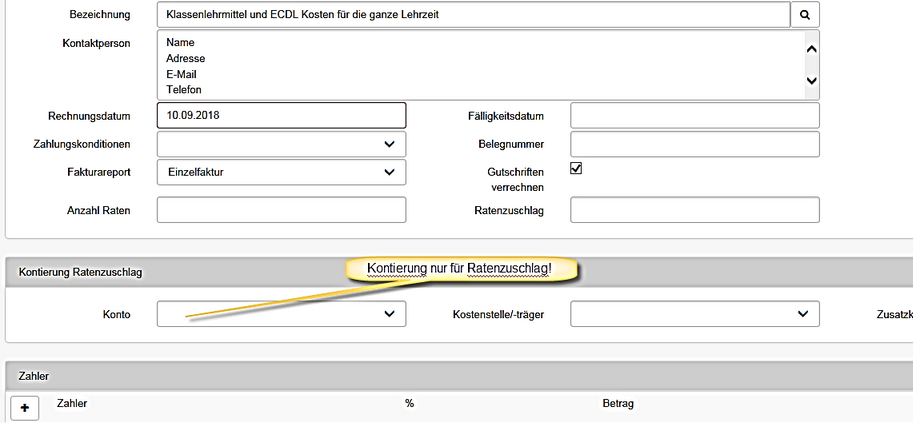Screen dimensions: 913x423
Task: Click the Anzahl Raten input field
Action: [x=281, y=210]
